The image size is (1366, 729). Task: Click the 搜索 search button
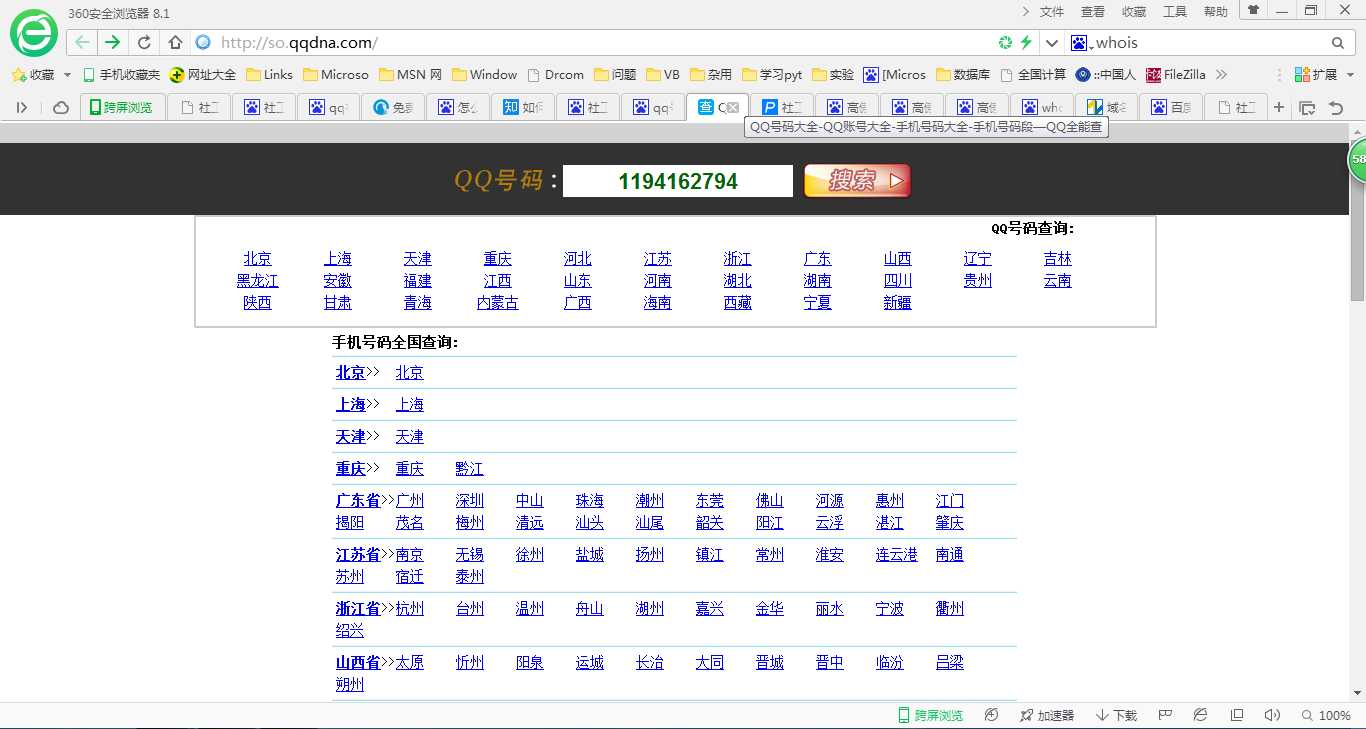[857, 181]
